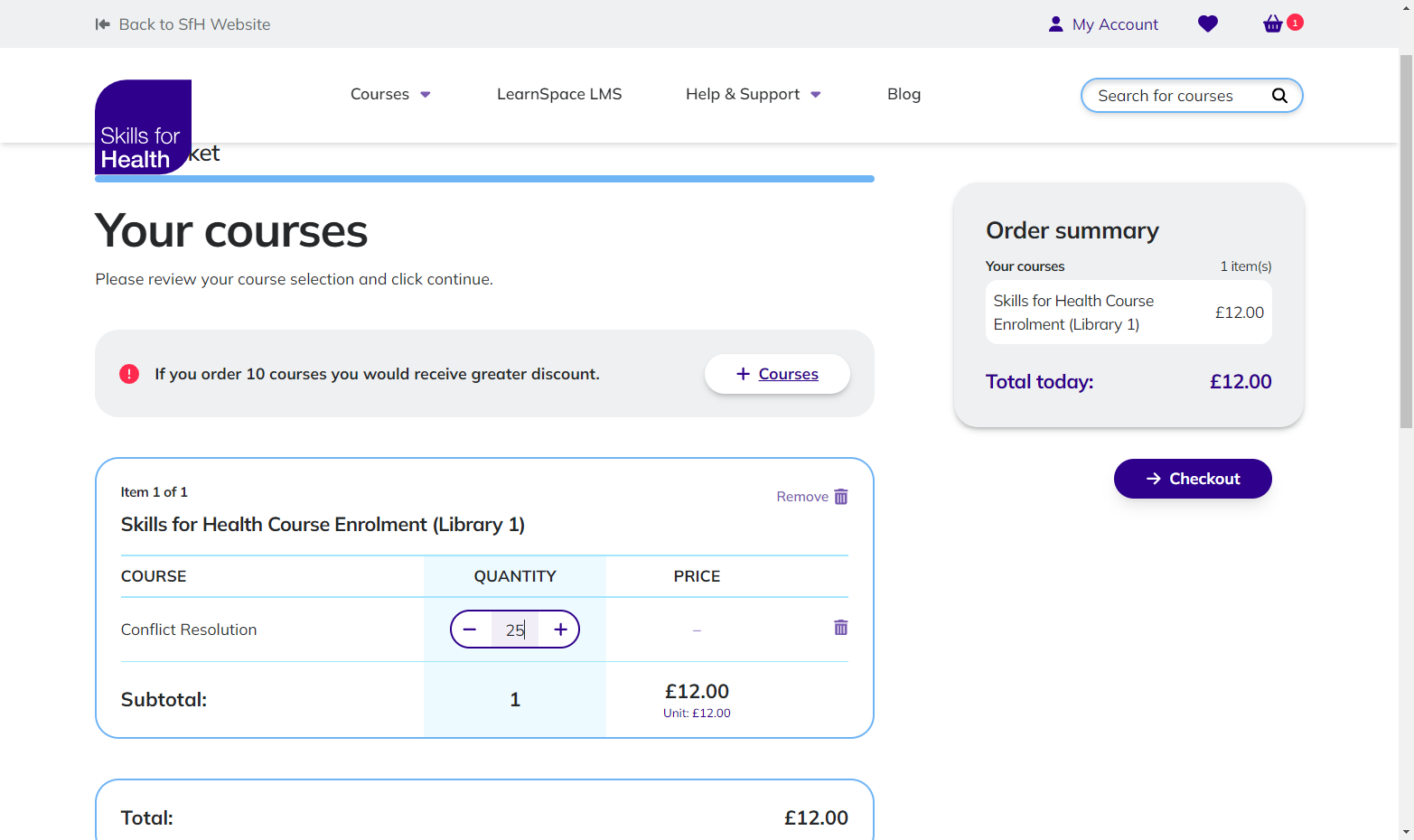The width and height of the screenshot is (1414, 840).
Task: Remove the Library 1 enrolment item
Action: click(x=812, y=497)
